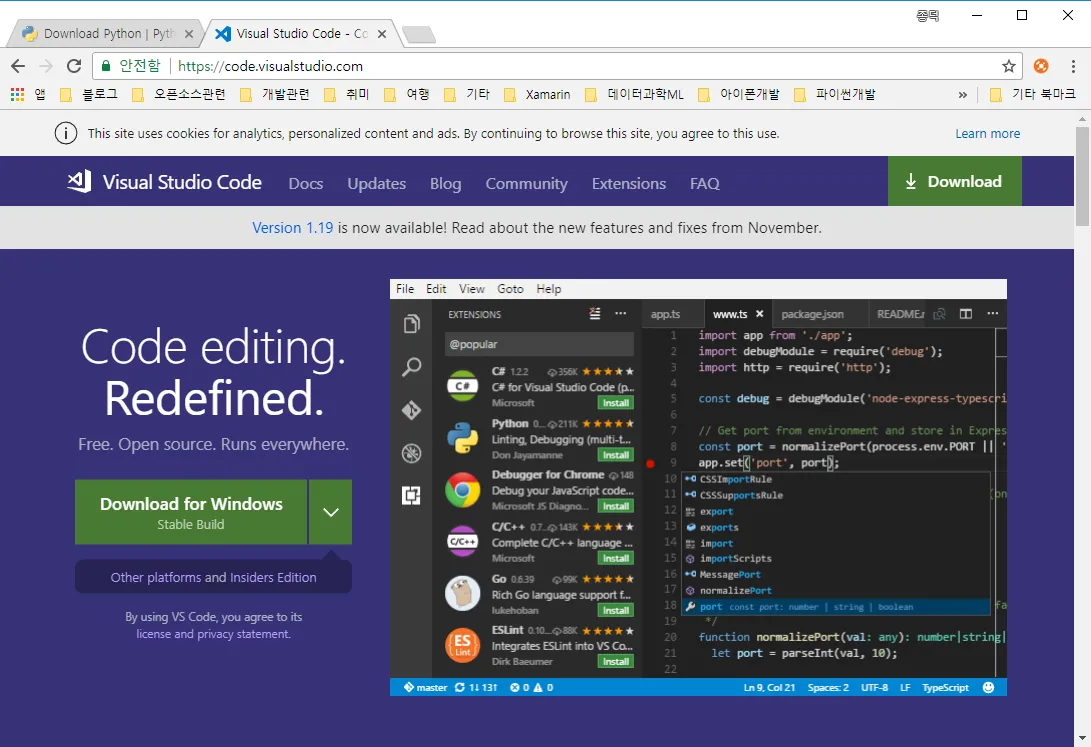This screenshot has height=747, width=1091.
Task: Click the Search magnifier icon in screenshot sidebar
Action: [412, 367]
